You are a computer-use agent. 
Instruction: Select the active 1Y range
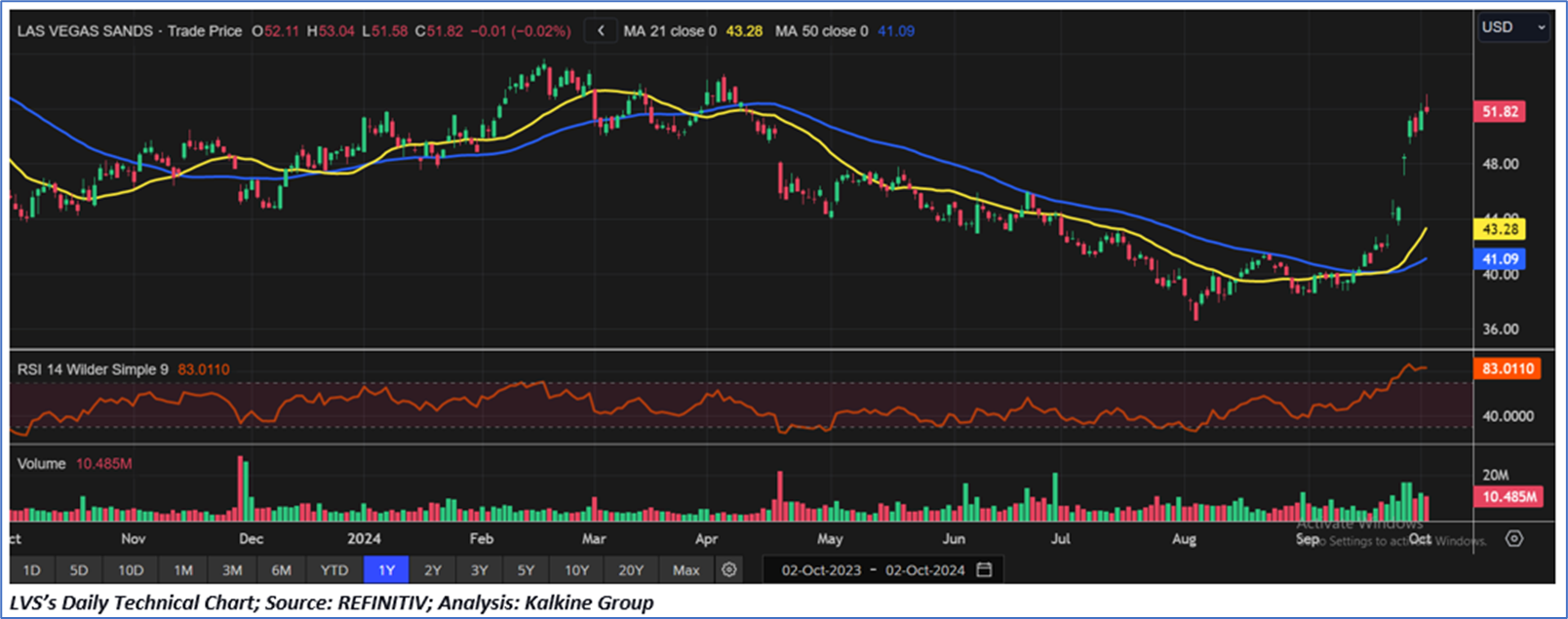pos(386,570)
